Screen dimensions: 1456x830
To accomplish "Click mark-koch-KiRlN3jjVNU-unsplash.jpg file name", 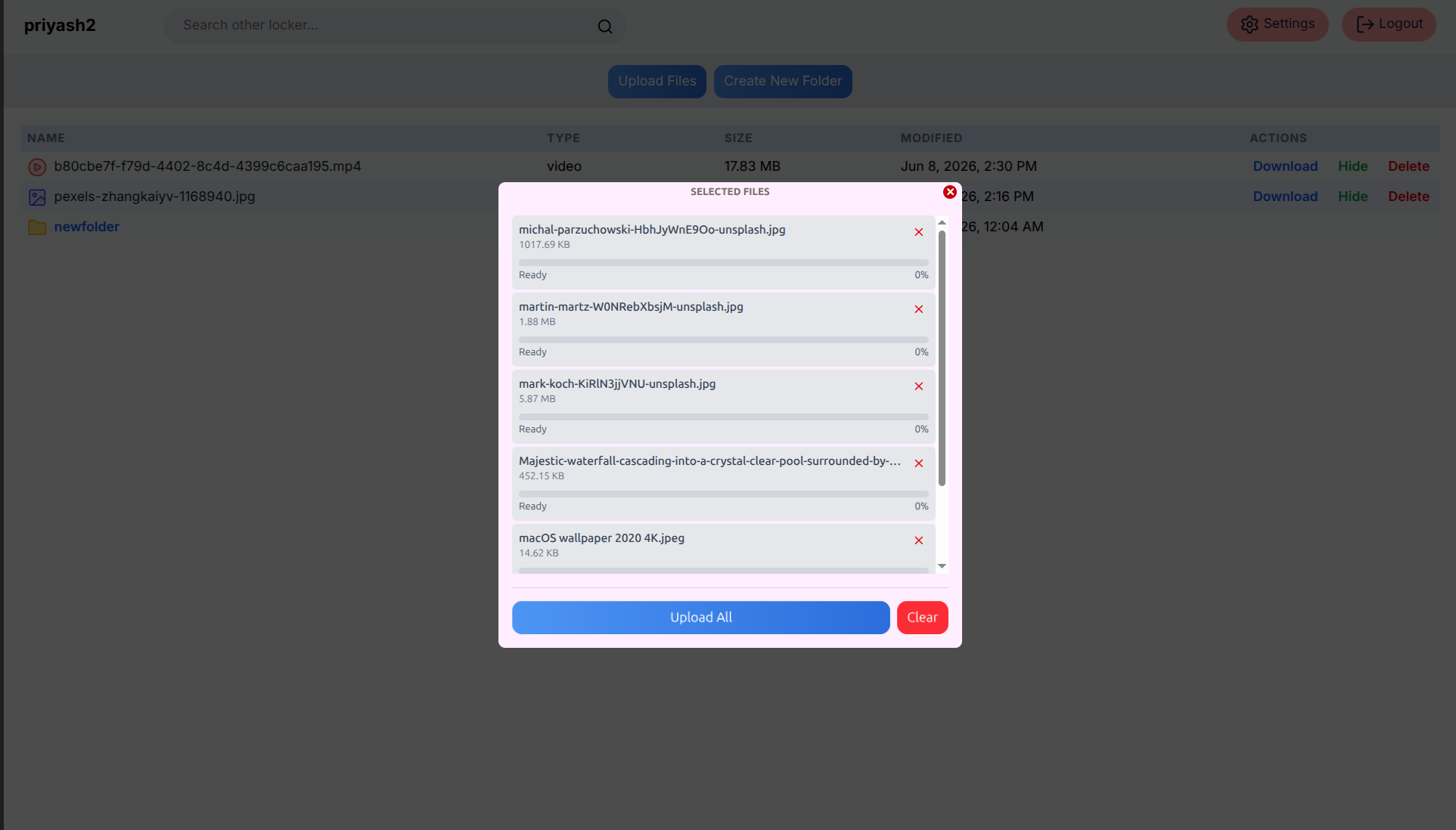I will coord(617,384).
